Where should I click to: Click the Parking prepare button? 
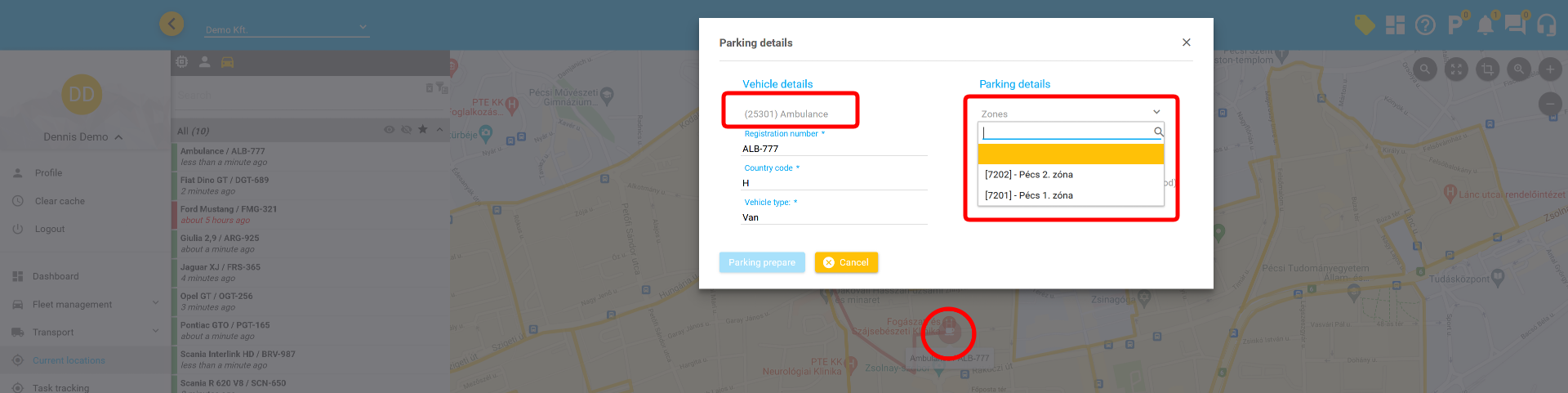coord(762,262)
